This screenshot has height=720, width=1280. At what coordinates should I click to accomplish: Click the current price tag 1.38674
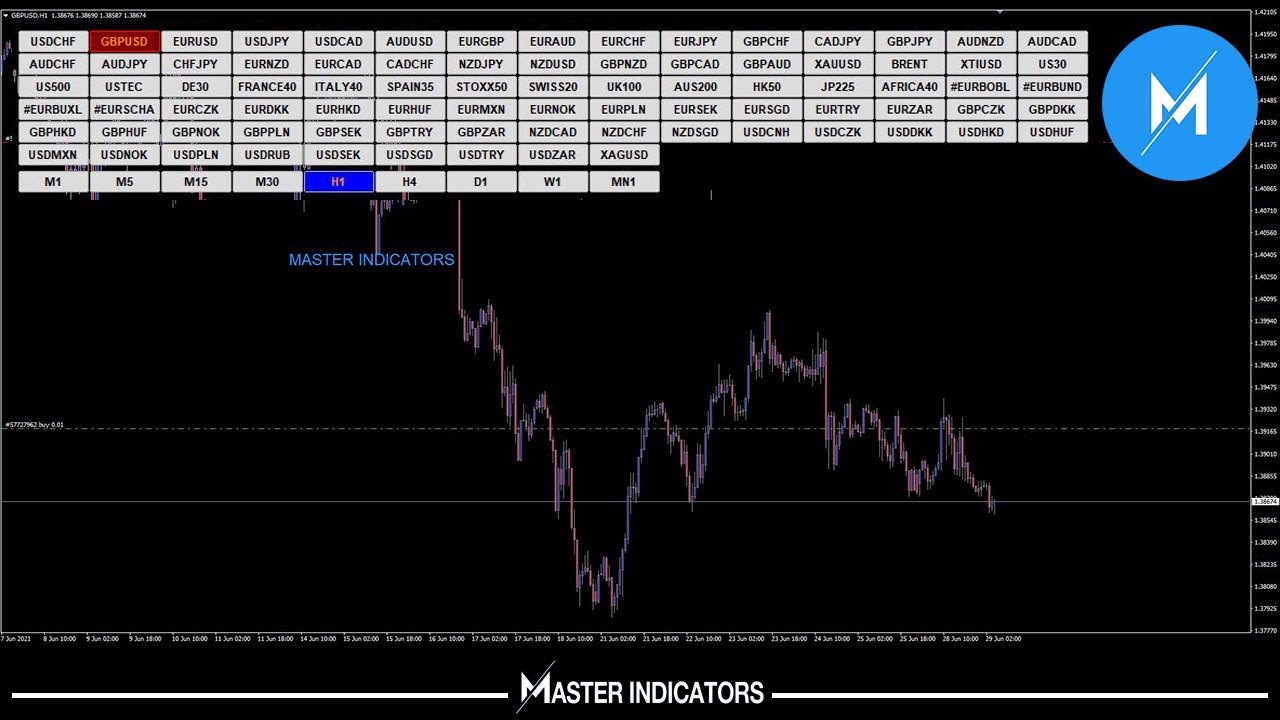point(1266,501)
